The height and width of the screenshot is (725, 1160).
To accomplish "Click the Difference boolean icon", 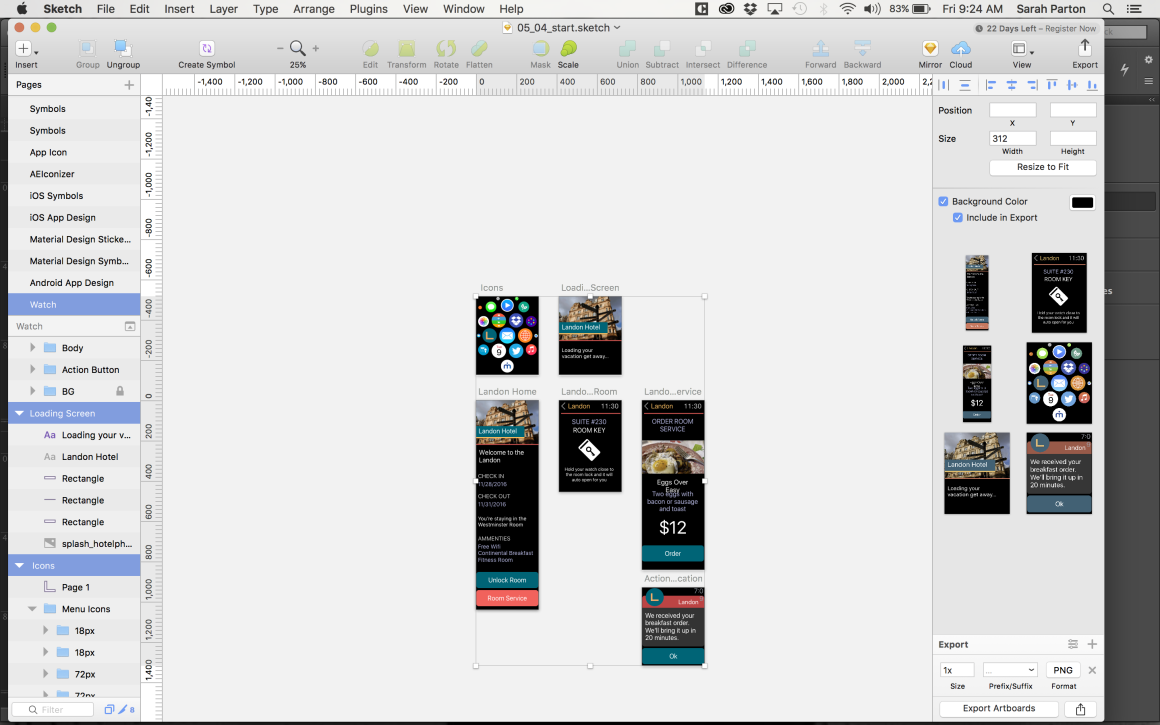I will click(x=747, y=49).
